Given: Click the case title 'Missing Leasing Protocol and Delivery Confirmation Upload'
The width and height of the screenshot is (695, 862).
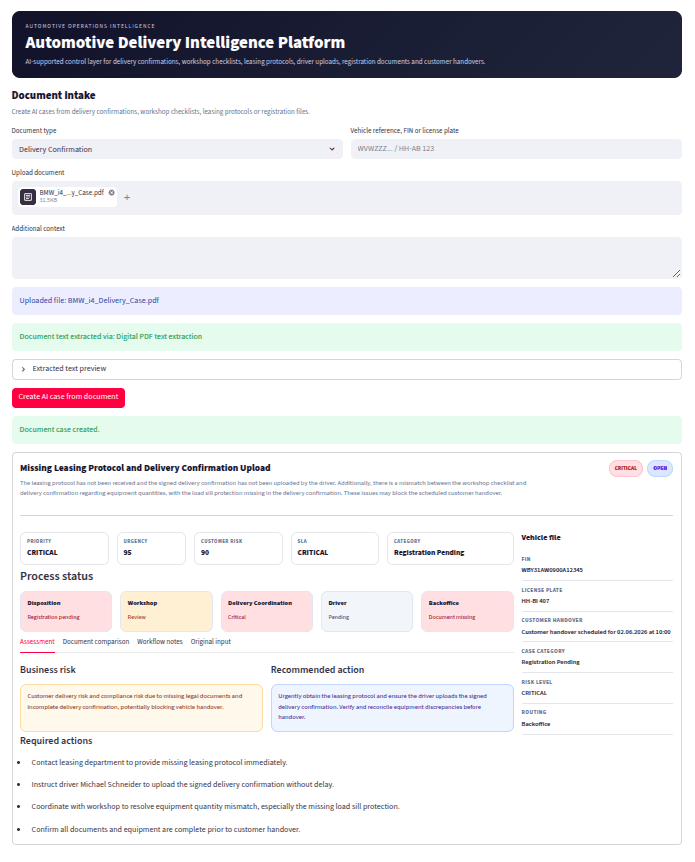Looking at the screenshot, I should [x=145, y=468].
